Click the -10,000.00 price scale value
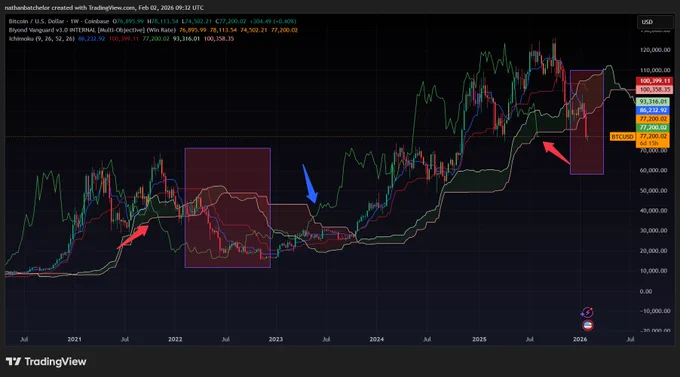This screenshot has height=377, width=680. tap(655, 311)
